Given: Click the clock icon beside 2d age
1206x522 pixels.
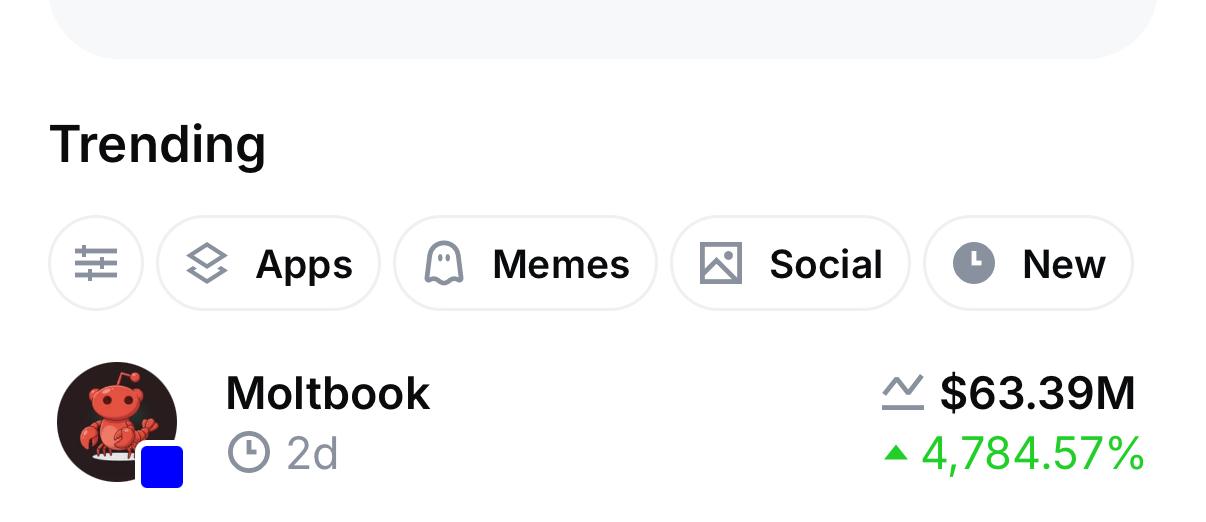Looking at the screenshot, I should 249,453.
